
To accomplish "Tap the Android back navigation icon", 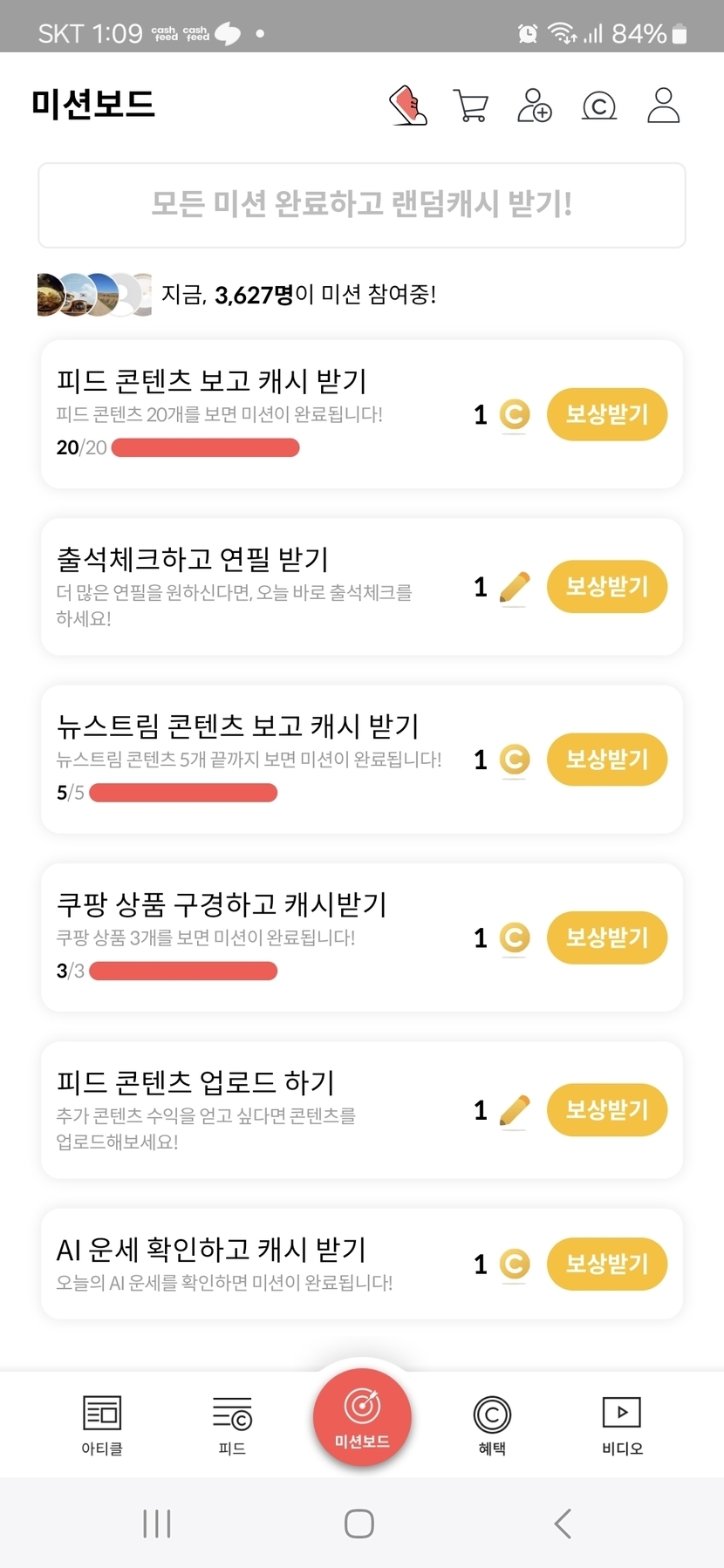I will 563,1524.
